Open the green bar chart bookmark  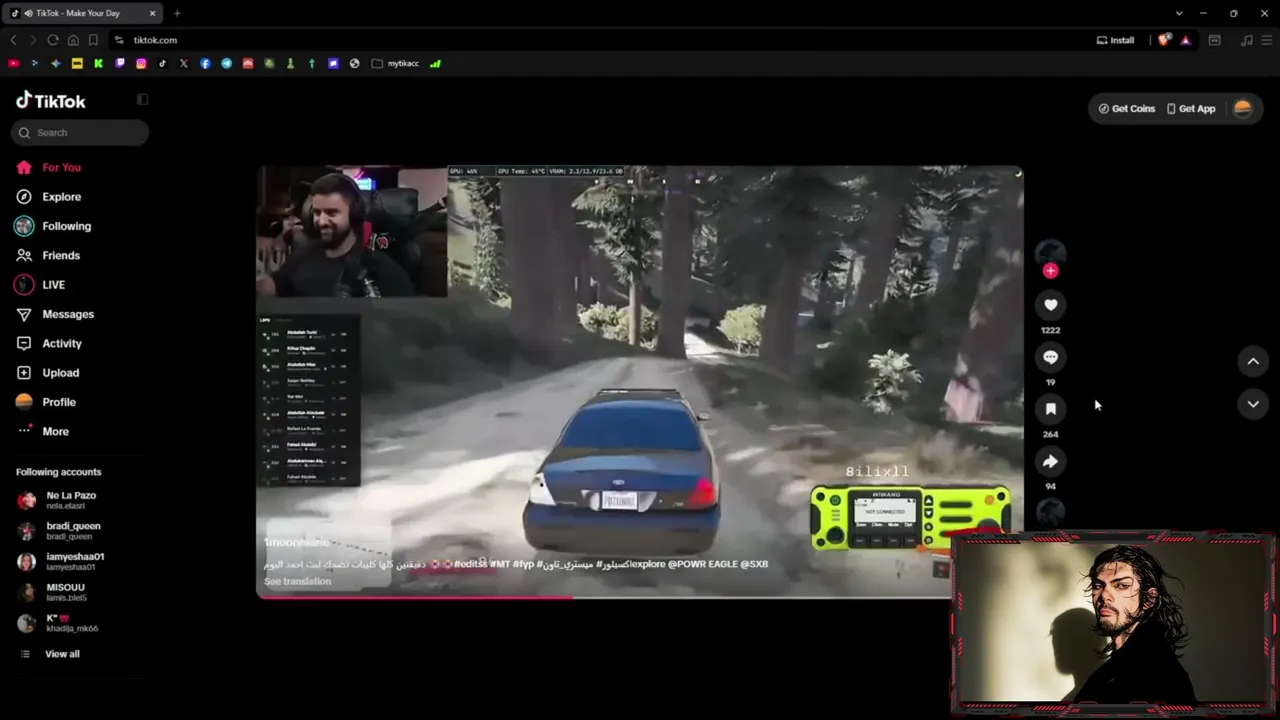coord(435,63)
